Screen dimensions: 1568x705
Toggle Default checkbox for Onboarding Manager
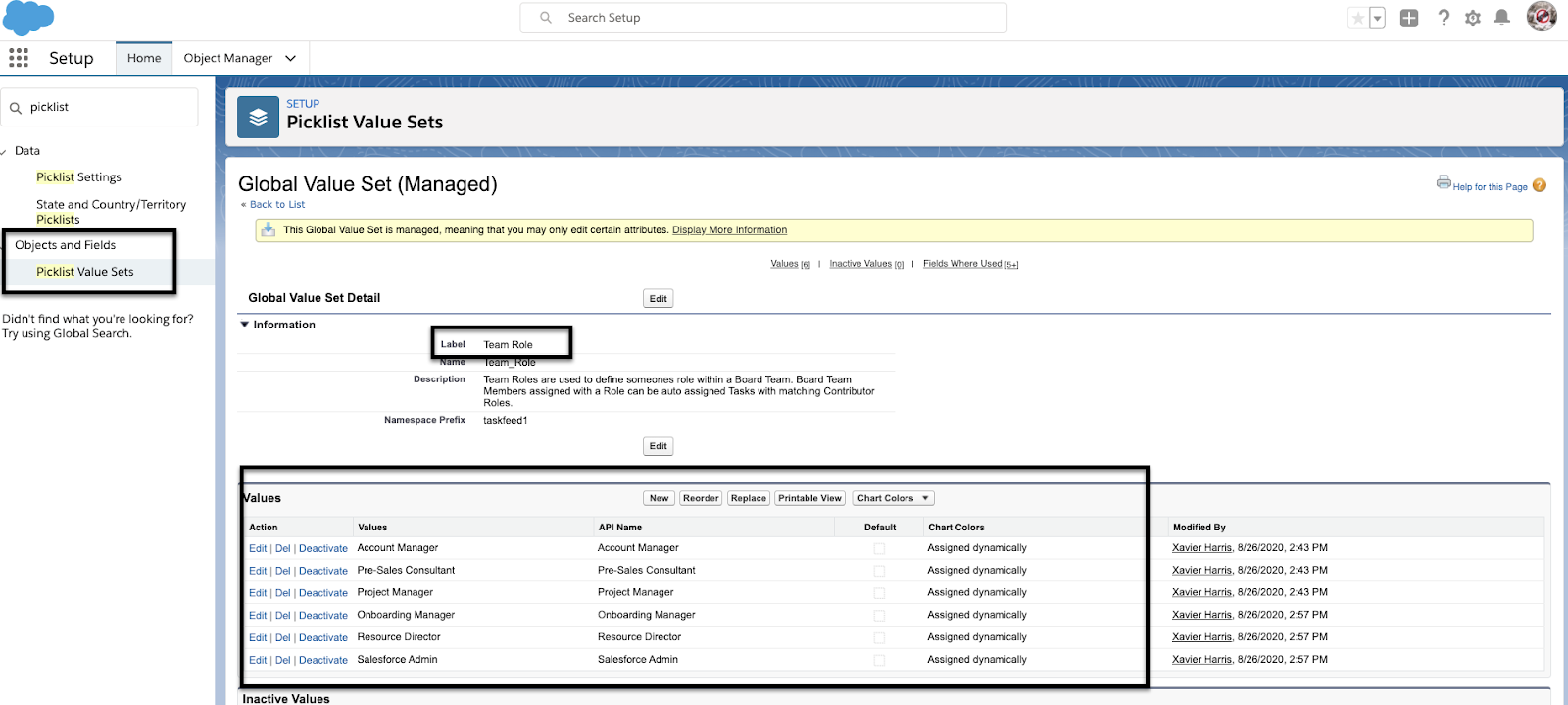(x=879, y=616)
